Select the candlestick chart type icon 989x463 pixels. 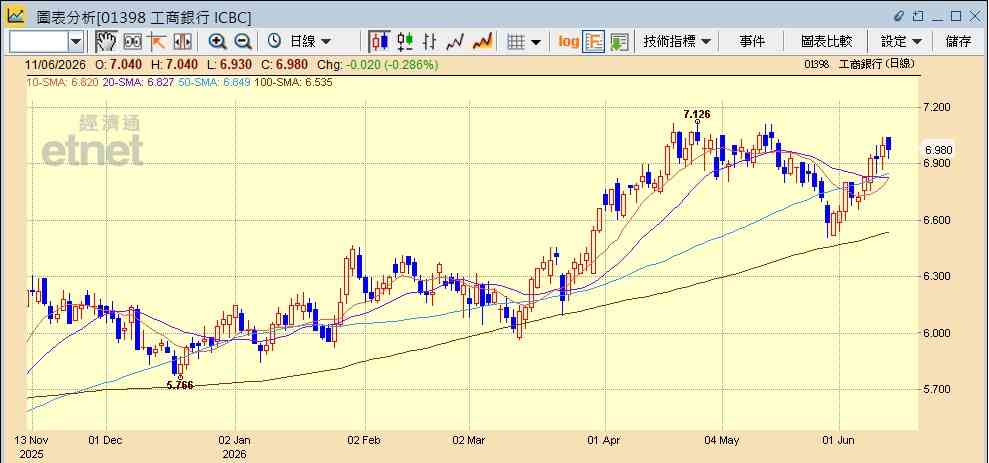pyautogui.click(x=379, y=42)
